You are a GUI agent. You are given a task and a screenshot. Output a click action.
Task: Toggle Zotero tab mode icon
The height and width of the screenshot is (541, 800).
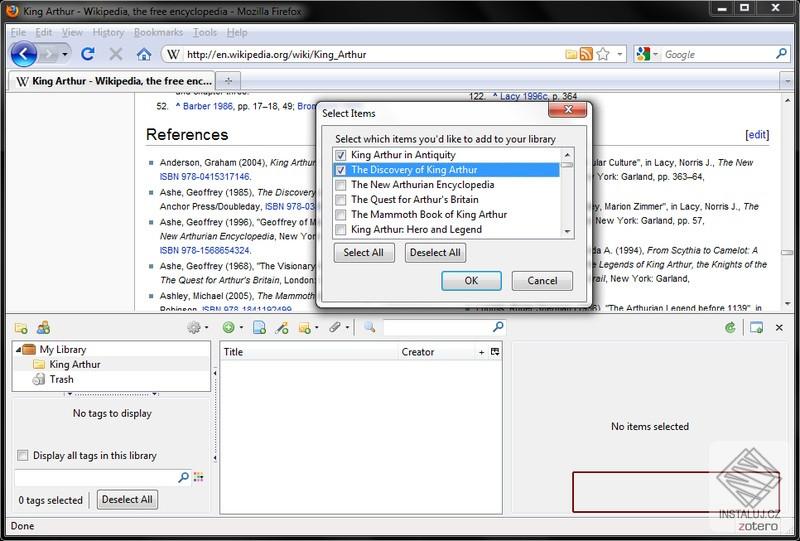point(757,328)
